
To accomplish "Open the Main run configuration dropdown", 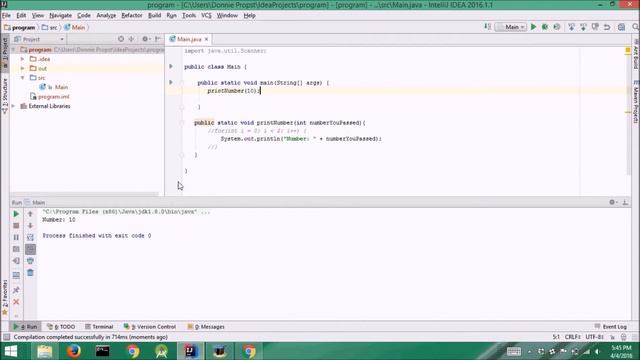I will [511, 27].
